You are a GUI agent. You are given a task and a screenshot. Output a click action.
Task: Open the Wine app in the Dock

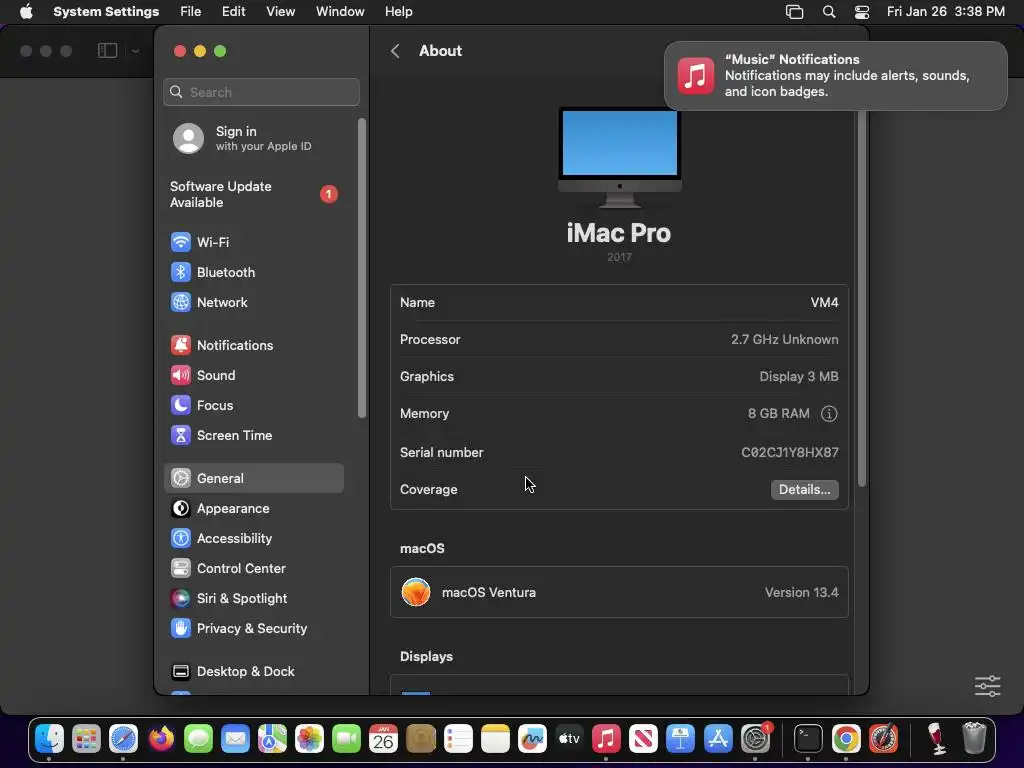tap(936, 739)
